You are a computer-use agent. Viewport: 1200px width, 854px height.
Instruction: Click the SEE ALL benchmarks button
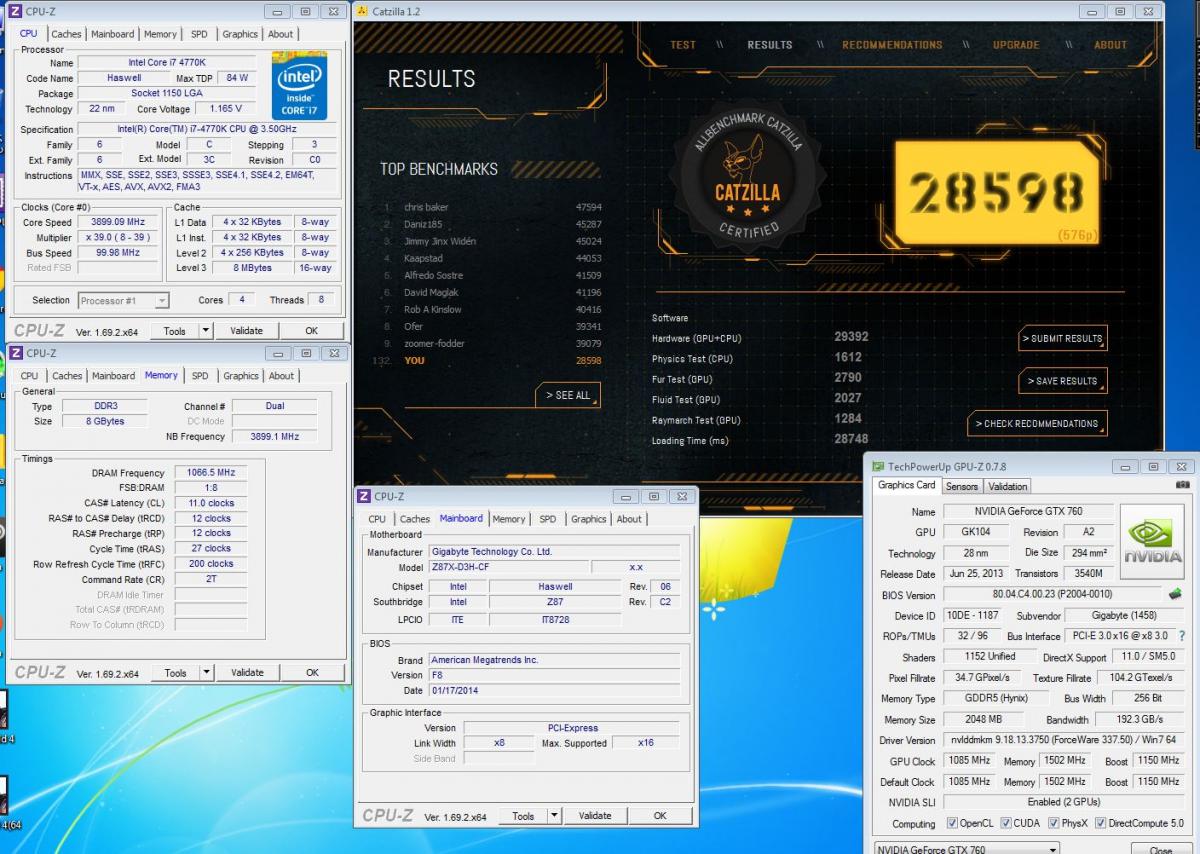(x=568, y=395)
